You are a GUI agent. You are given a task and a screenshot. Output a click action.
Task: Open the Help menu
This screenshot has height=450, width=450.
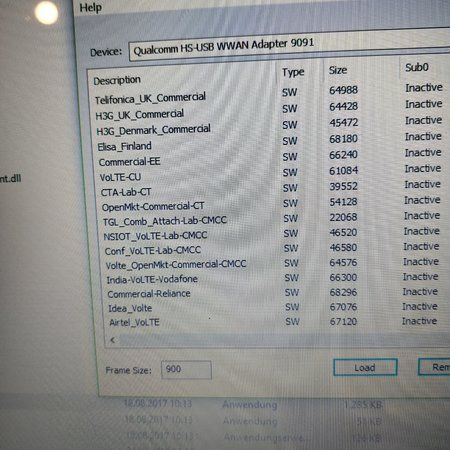(x=90, y=7)
